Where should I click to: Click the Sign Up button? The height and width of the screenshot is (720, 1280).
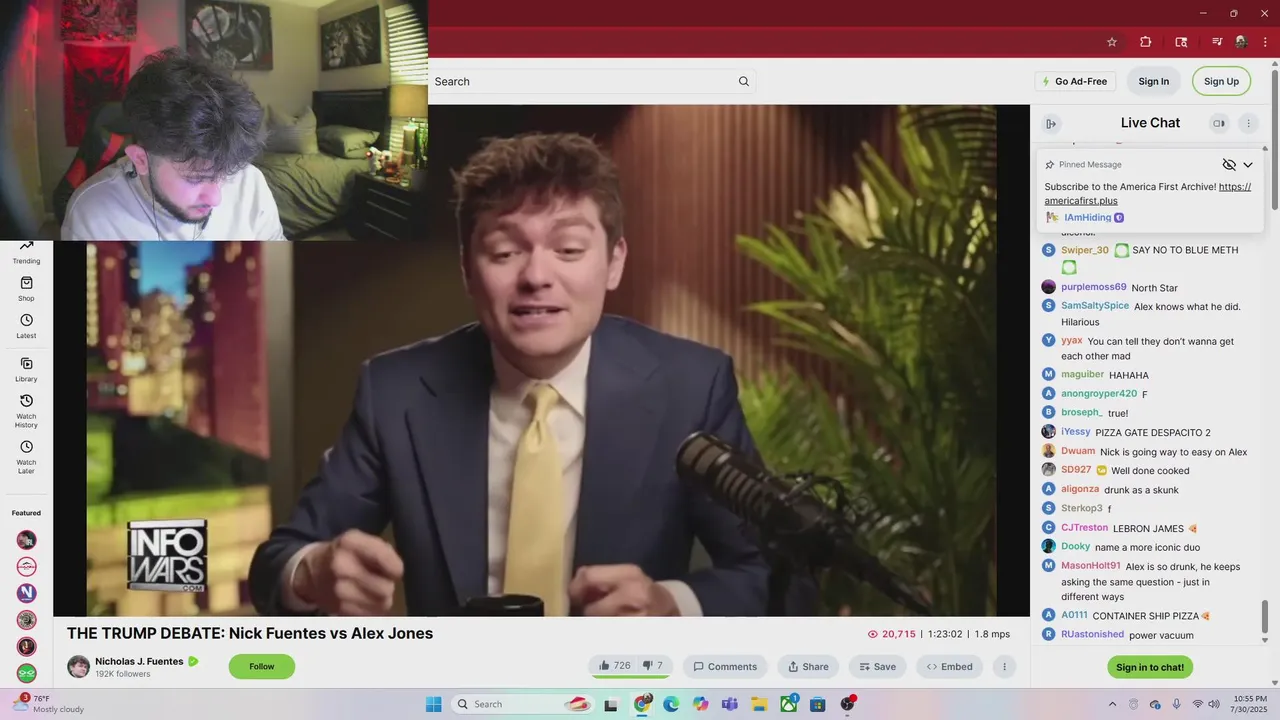pyautogui.click(x=1221, y=82)
